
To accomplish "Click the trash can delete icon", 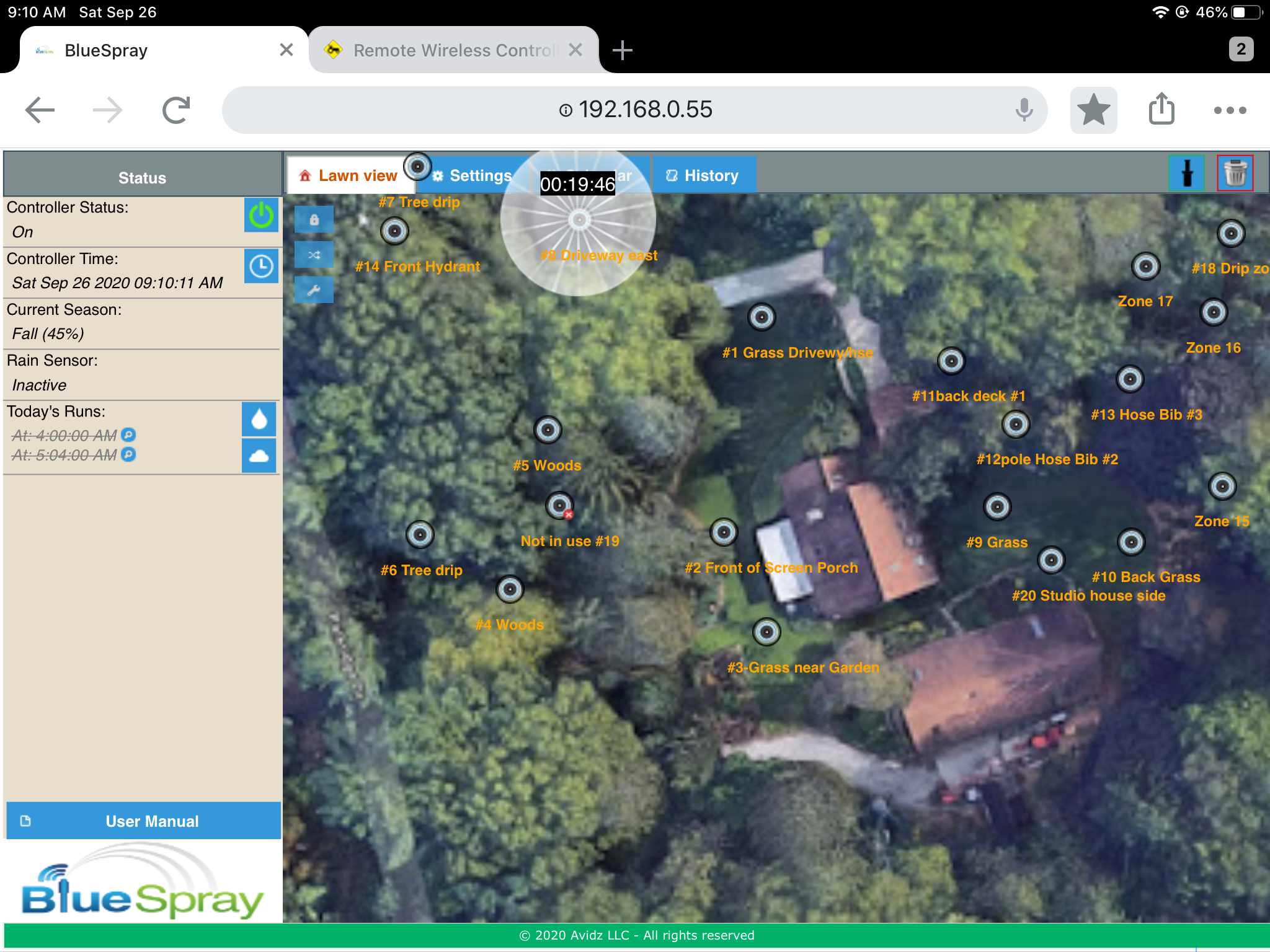I will pos(1235,173).
